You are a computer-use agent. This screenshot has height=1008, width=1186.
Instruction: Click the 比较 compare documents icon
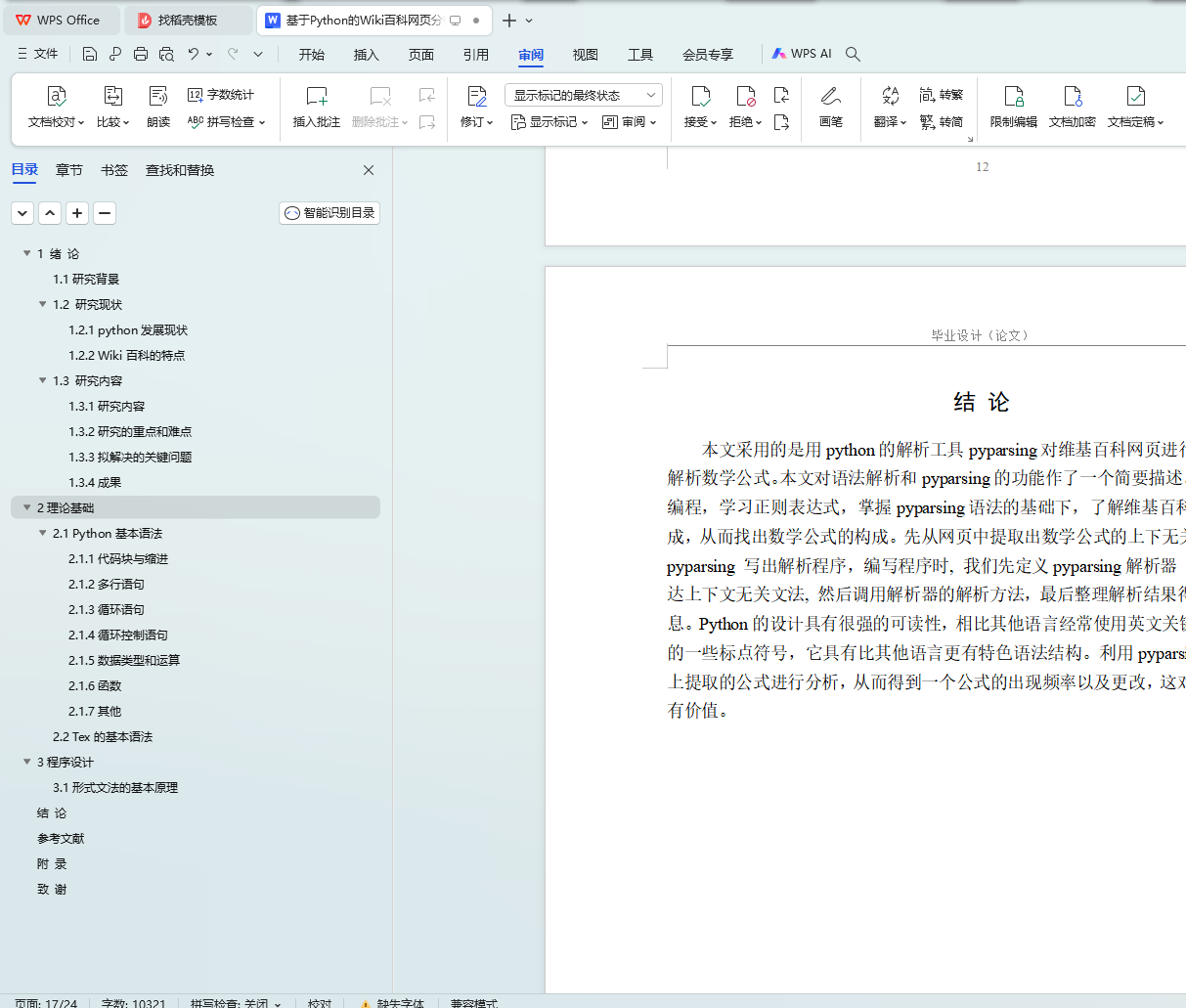(x=112, y=96)
